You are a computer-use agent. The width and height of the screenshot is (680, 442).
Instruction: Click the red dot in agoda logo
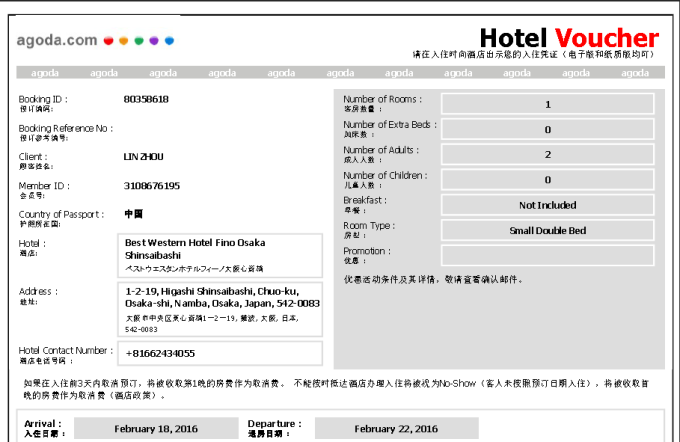click(x=108, y=41)
